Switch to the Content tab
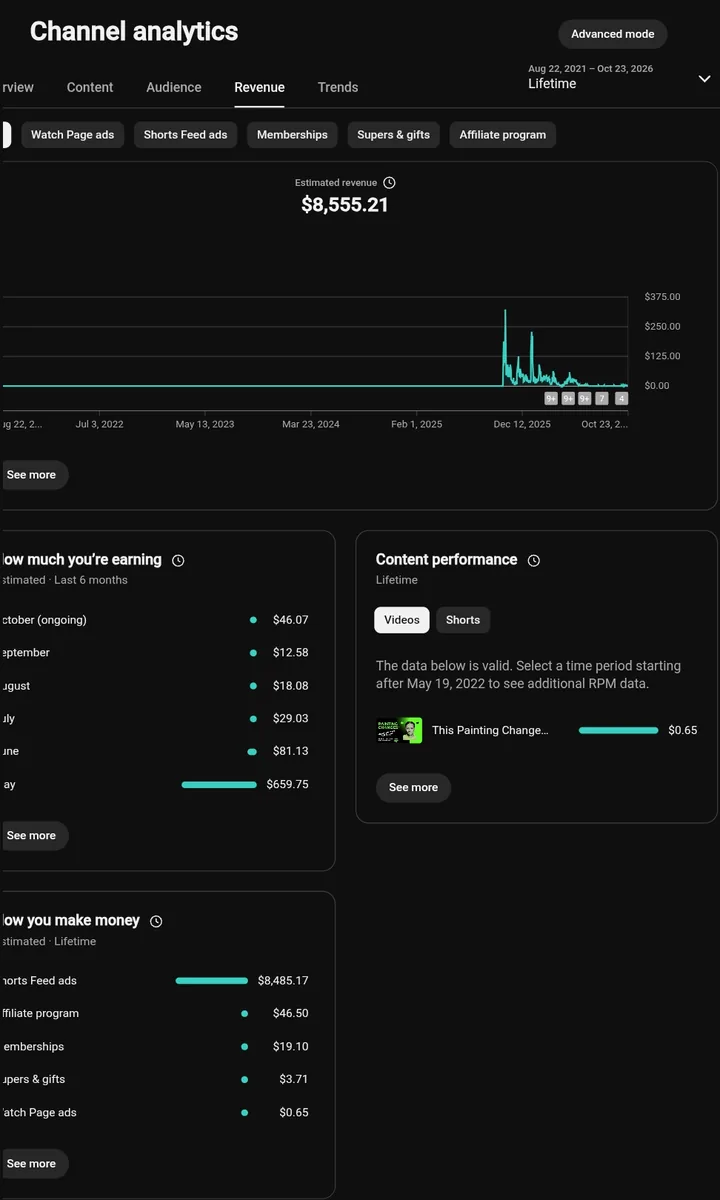 [90, 87]
